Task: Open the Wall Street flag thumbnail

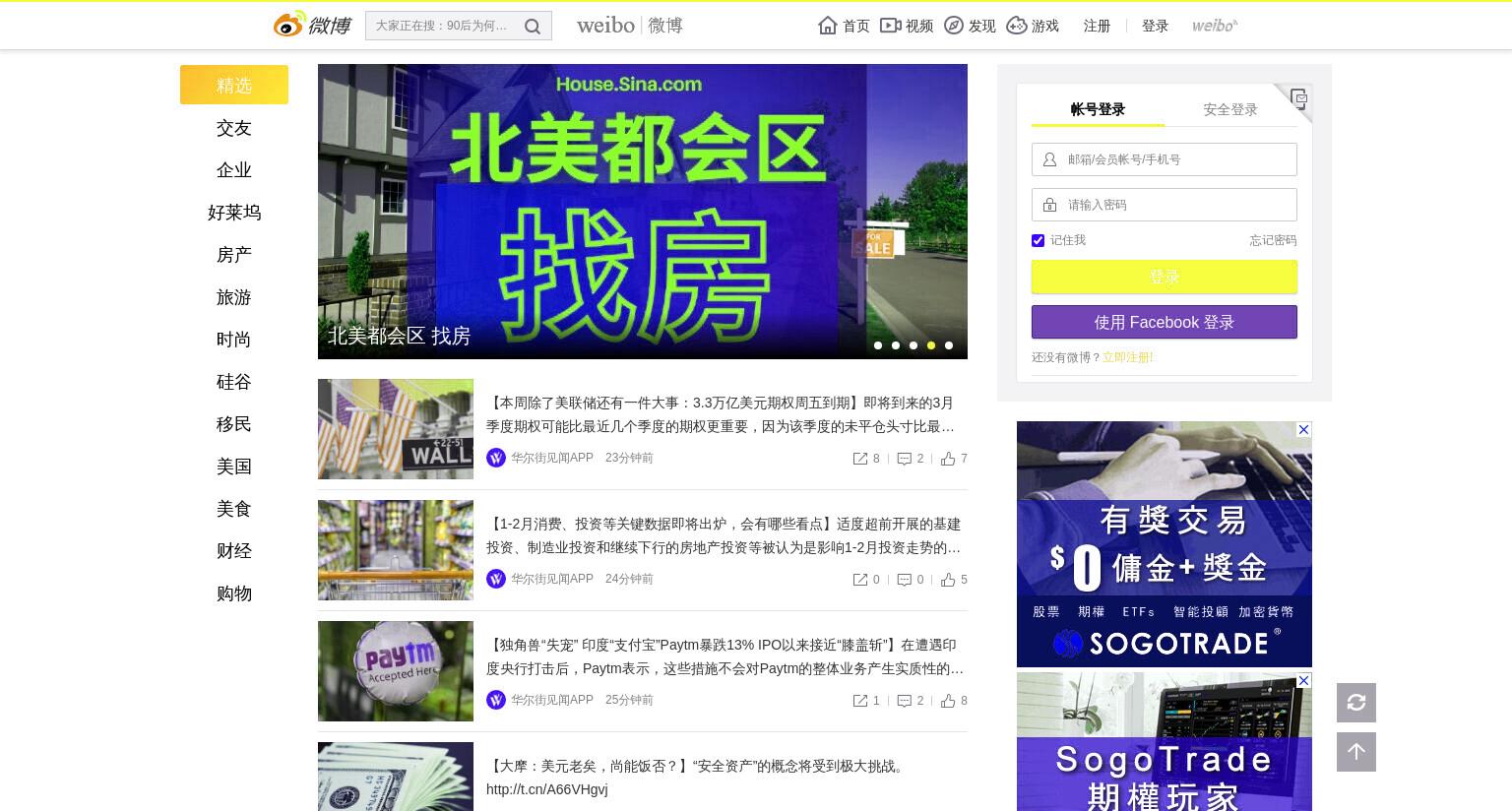Action: 396,429
